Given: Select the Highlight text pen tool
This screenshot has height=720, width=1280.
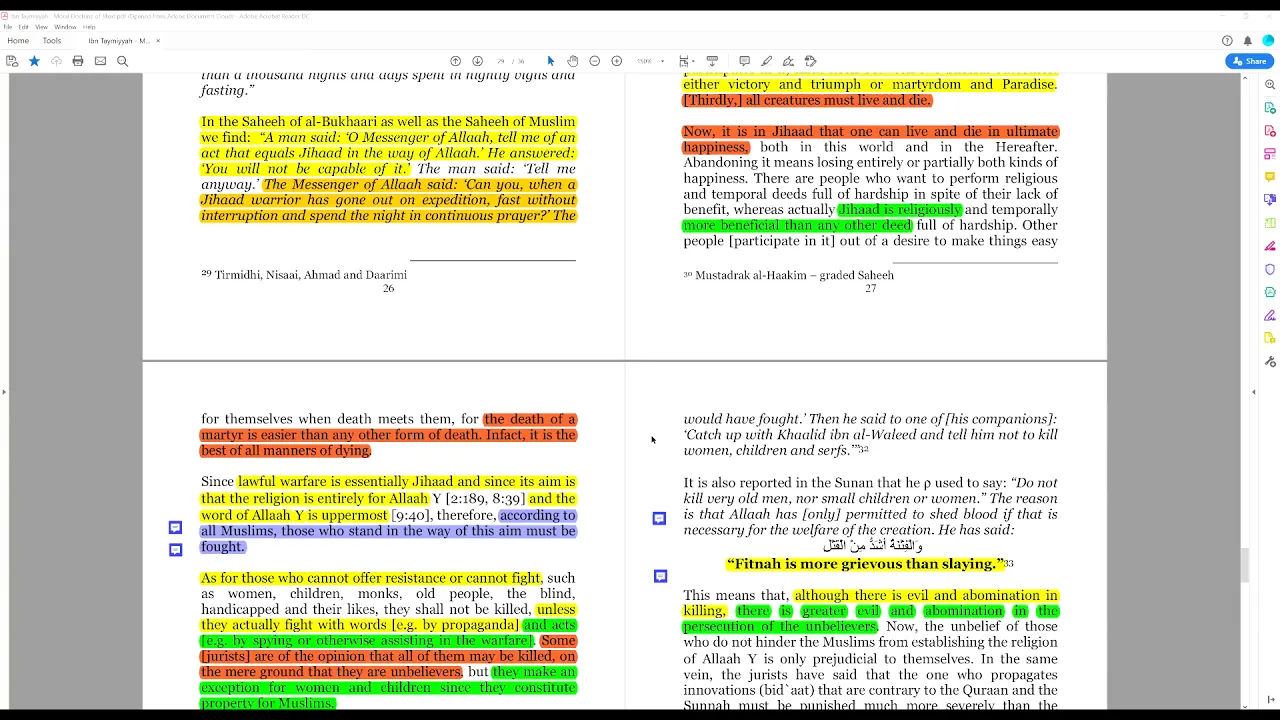Looking at the screenshot, I should [x=766, y=61].
